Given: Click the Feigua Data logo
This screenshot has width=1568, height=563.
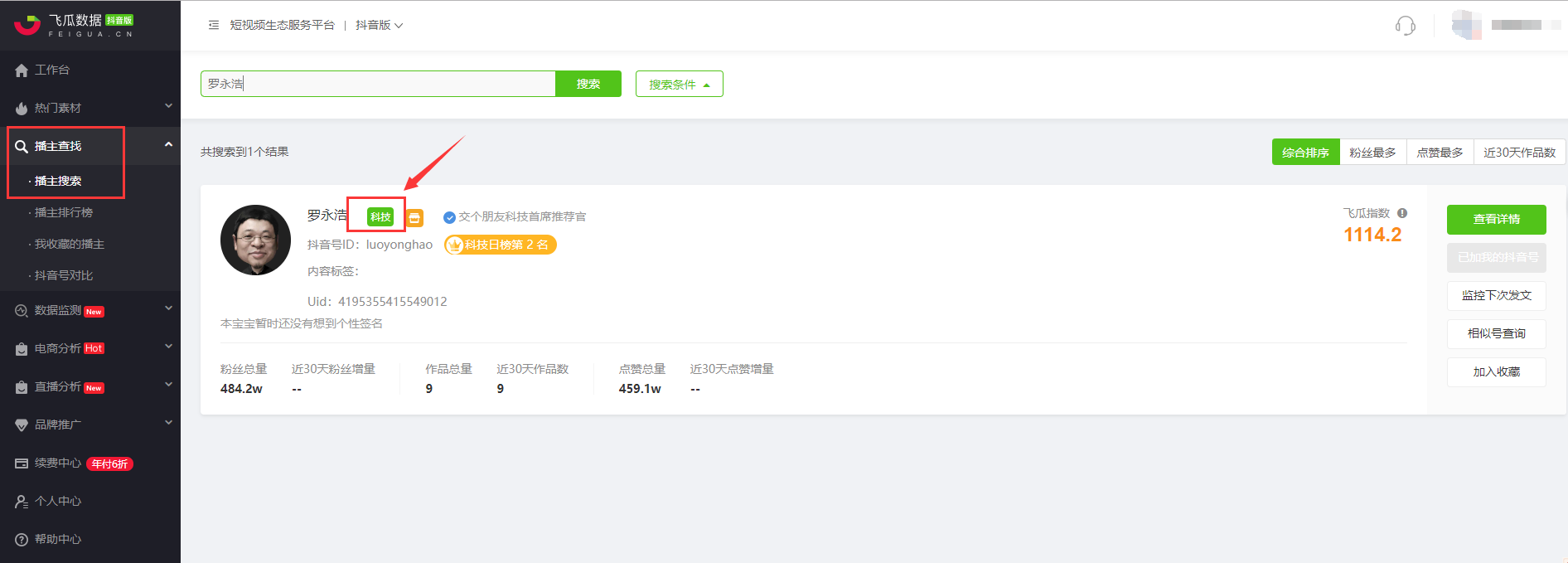Looking at the screenshot, I should 74,26.
